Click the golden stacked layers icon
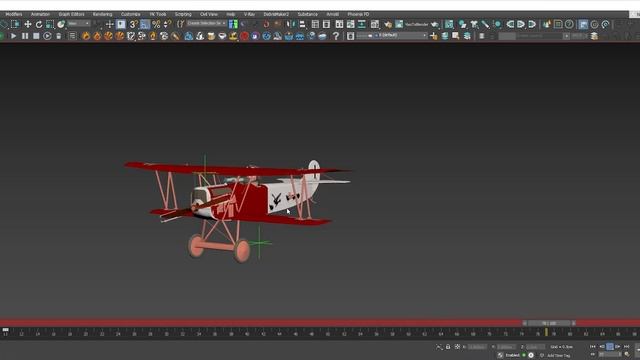 coord(594,36)
